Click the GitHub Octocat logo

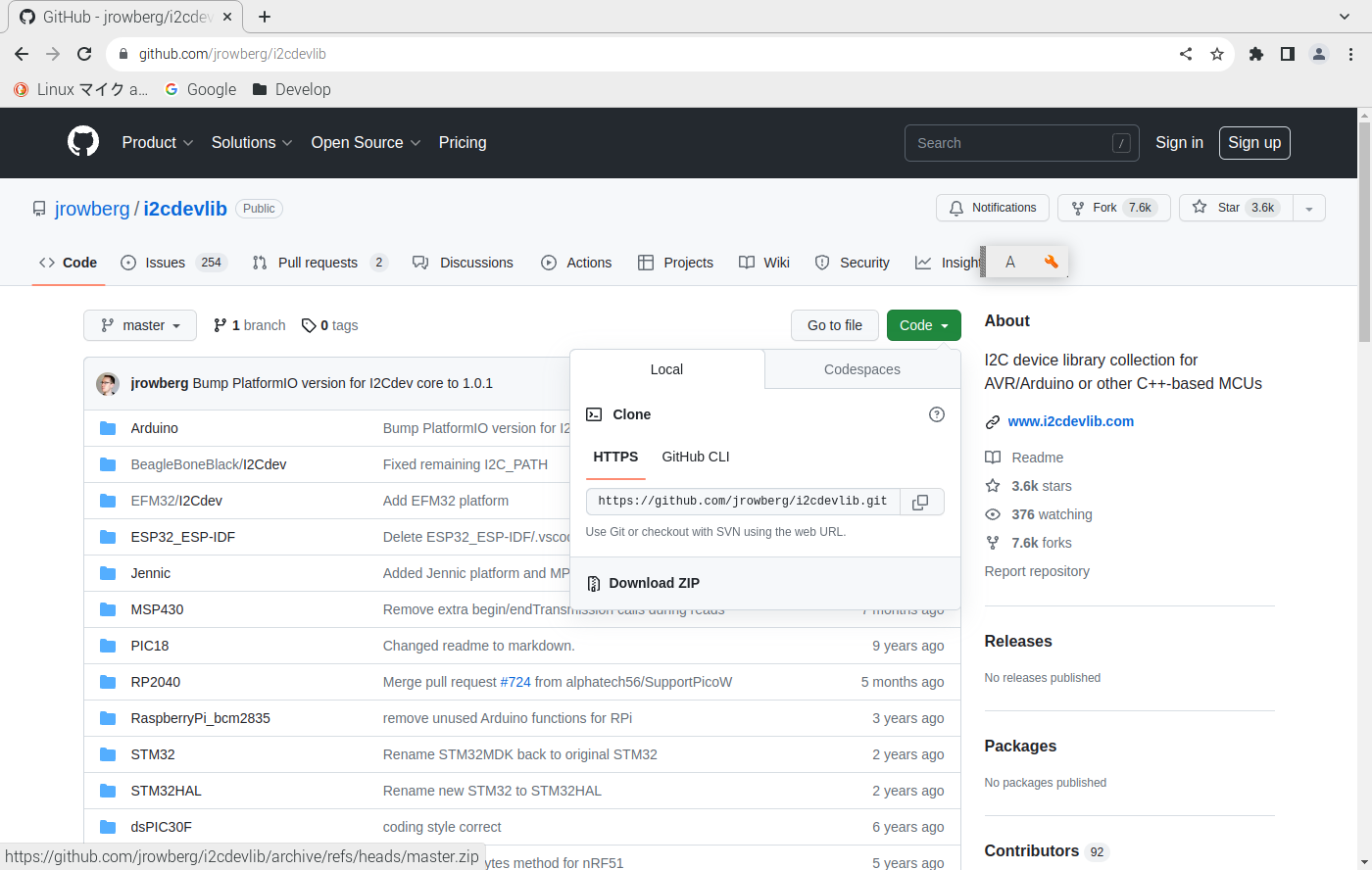[83, 142]
